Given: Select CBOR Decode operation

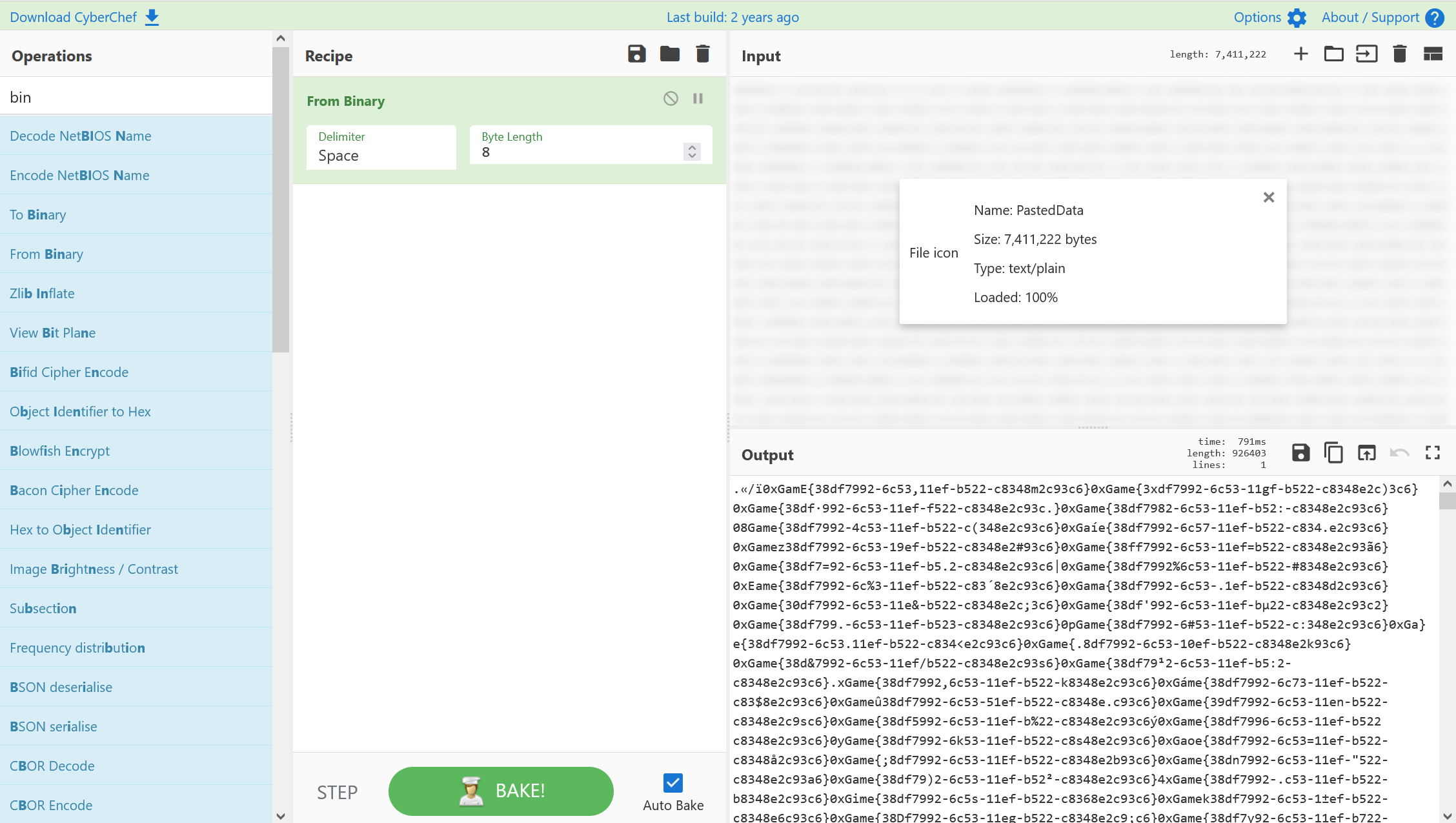Looking at the screenshot, I should click(x=136, y=766).
